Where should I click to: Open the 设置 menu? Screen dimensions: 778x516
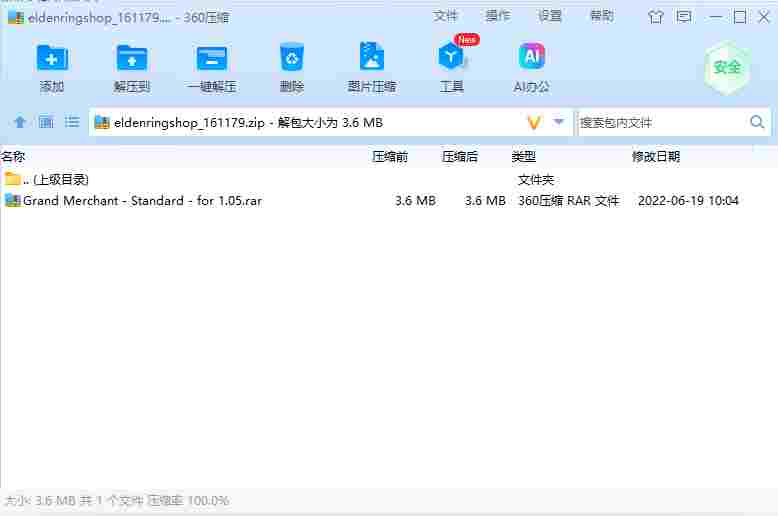coord(550,16)
